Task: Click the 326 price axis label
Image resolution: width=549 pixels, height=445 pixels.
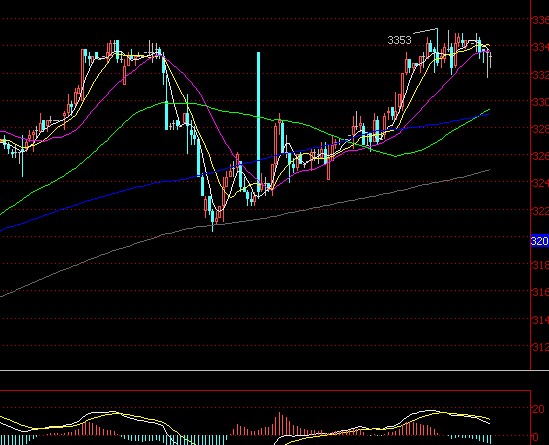Action: point(540,156)
